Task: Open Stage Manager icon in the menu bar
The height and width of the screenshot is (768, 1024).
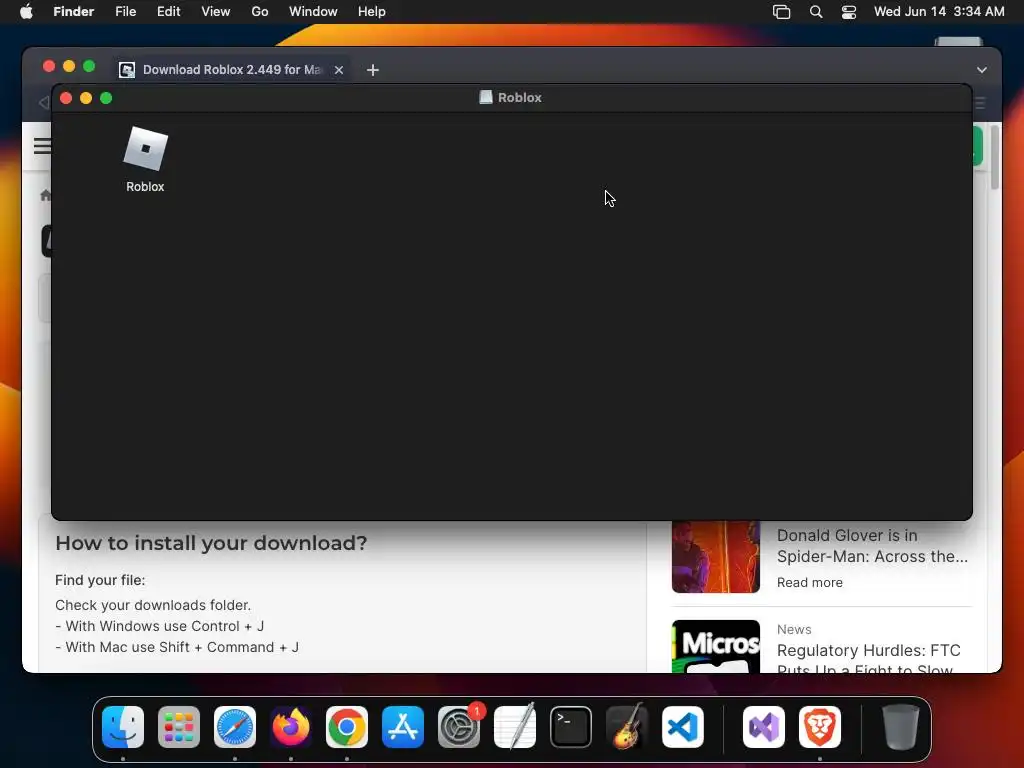Action: [781, 12]
